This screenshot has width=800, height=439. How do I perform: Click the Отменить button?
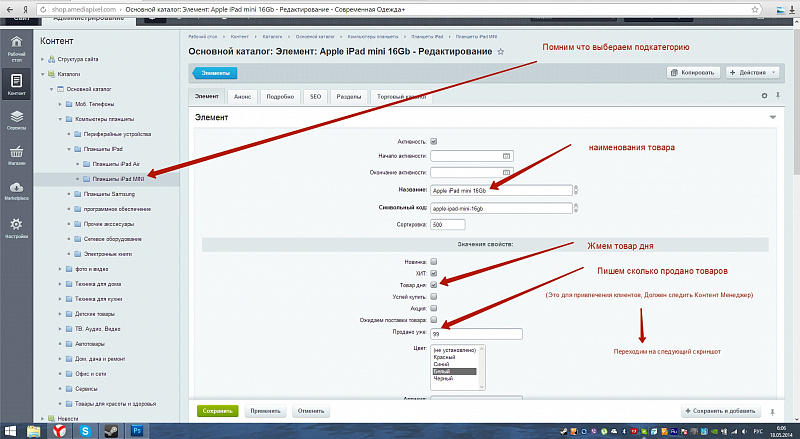(x=311, y=411)
